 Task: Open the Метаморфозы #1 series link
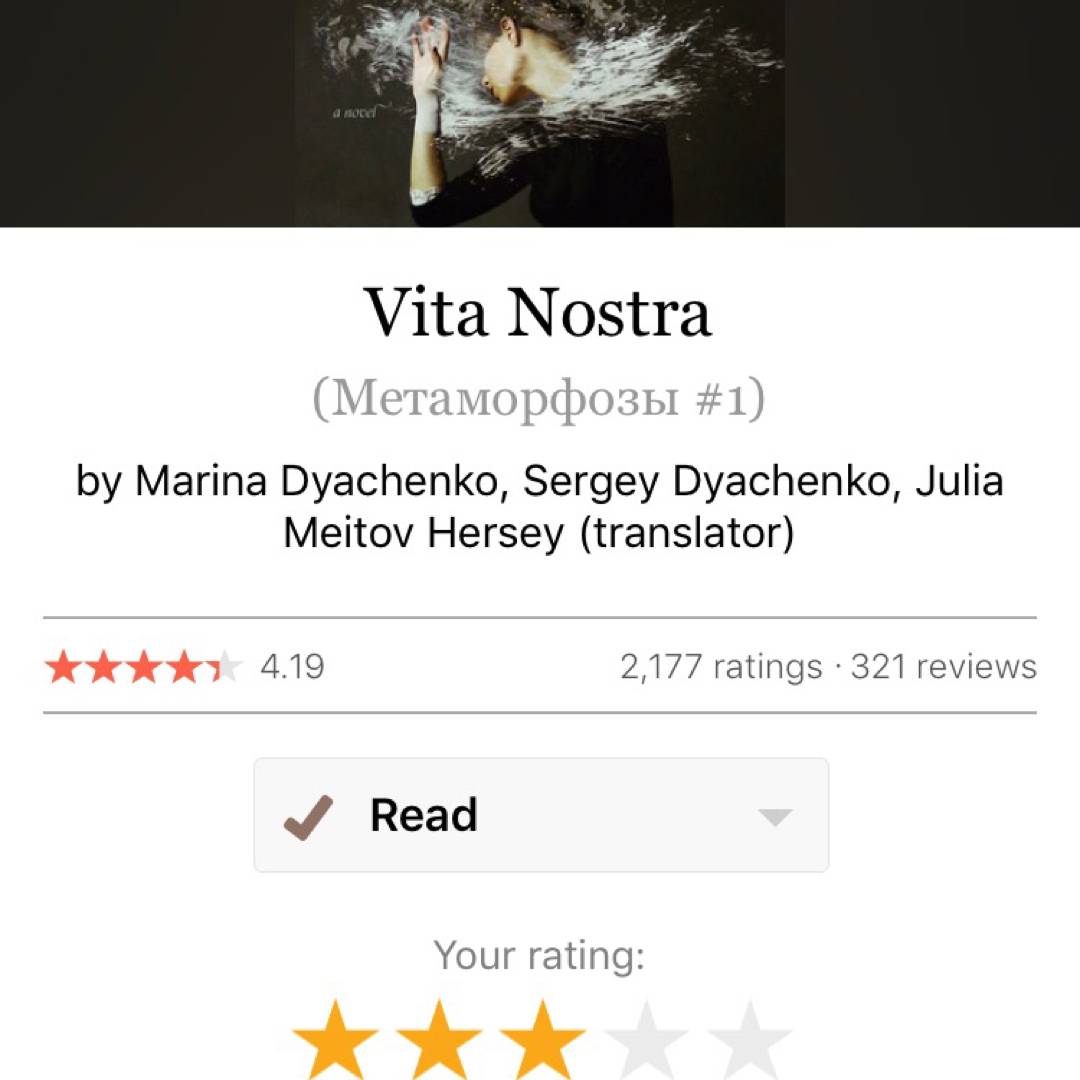[x=539, y=399]
